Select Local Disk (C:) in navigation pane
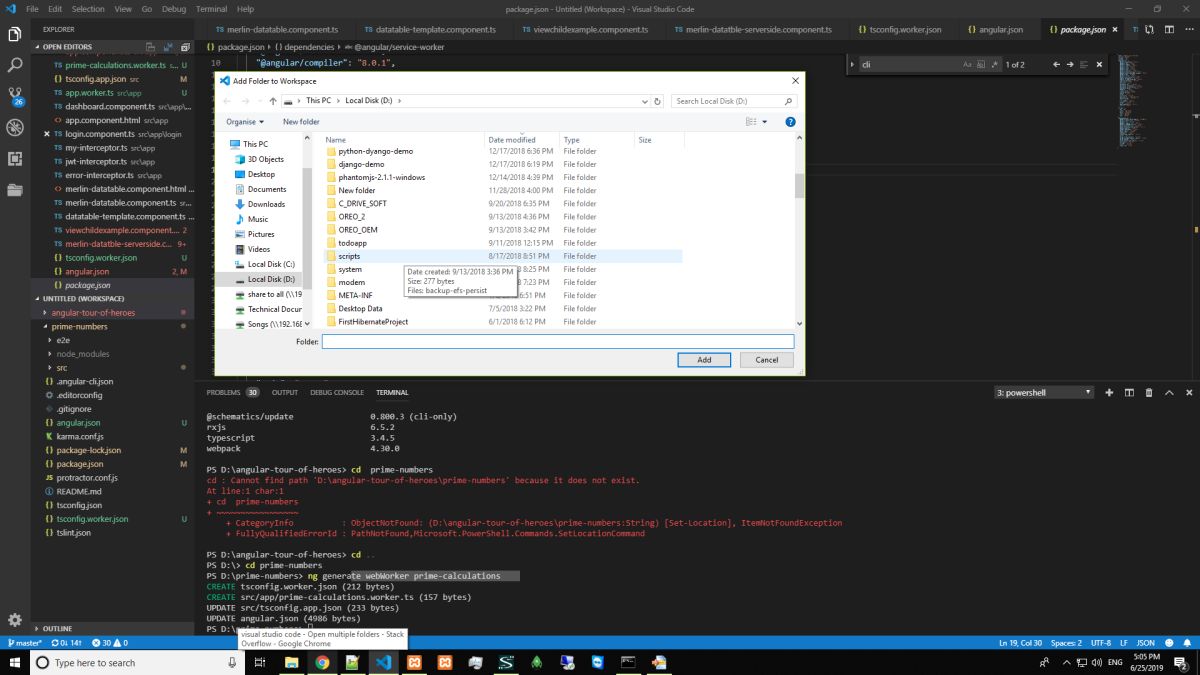 271,264
